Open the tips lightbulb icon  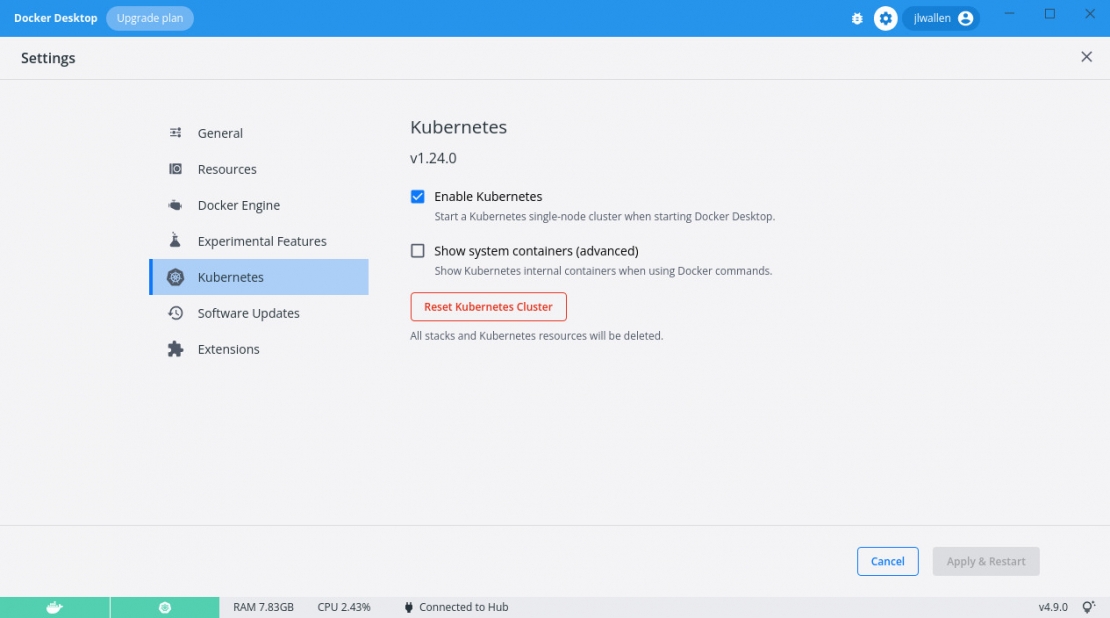[1091, 607]
